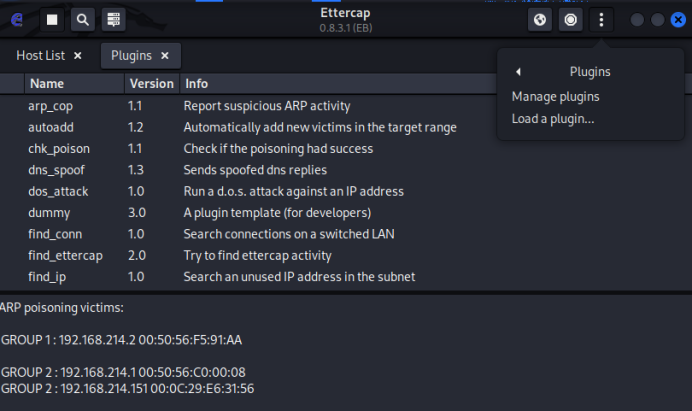
Task: Select the dns_spoof plugin row
Action: (x=54, y=170)
